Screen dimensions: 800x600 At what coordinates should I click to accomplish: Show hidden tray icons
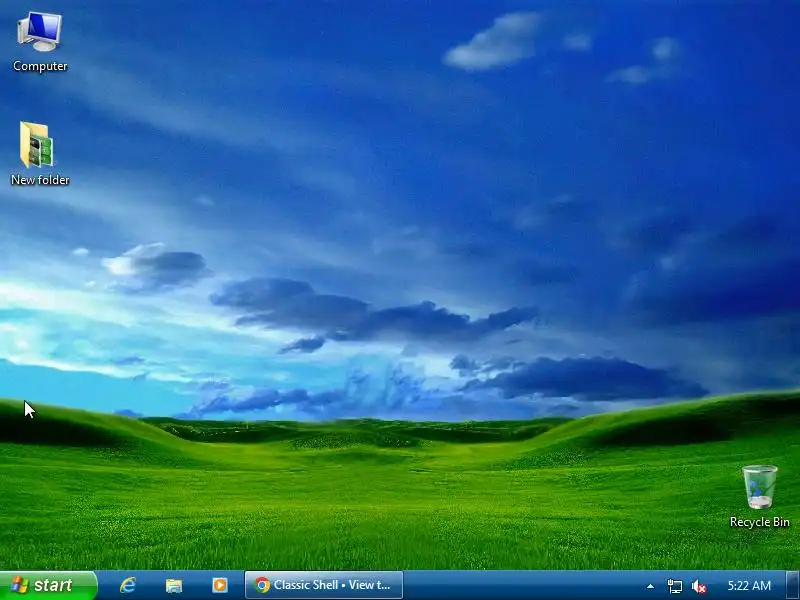coord(651,586)
